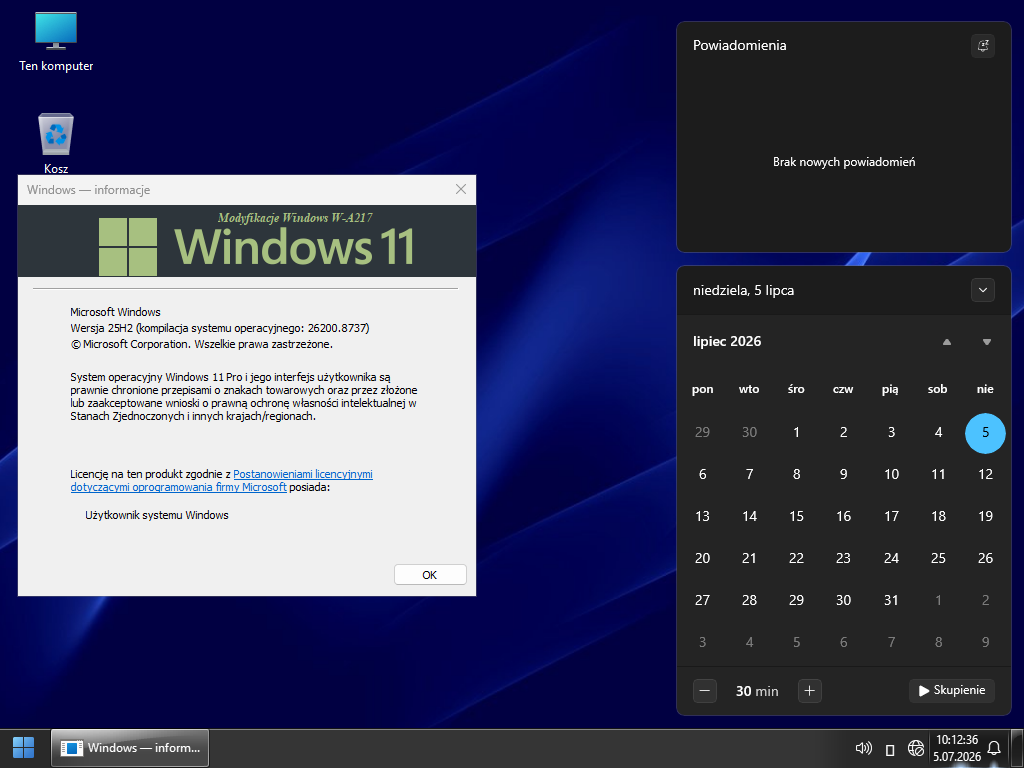Viewport: 1024px width, 768px height.
Task: Select July 31 in the calendar
Action: 891,600
